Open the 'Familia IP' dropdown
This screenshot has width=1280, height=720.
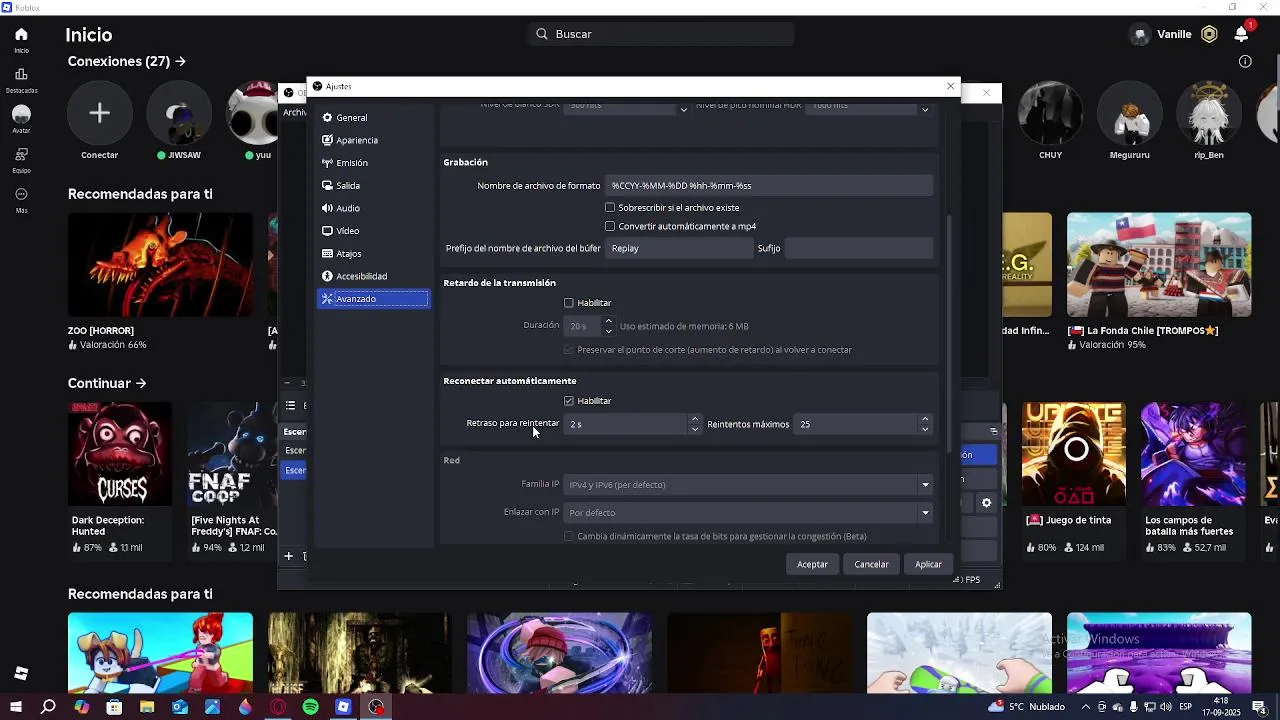point(748,485)
